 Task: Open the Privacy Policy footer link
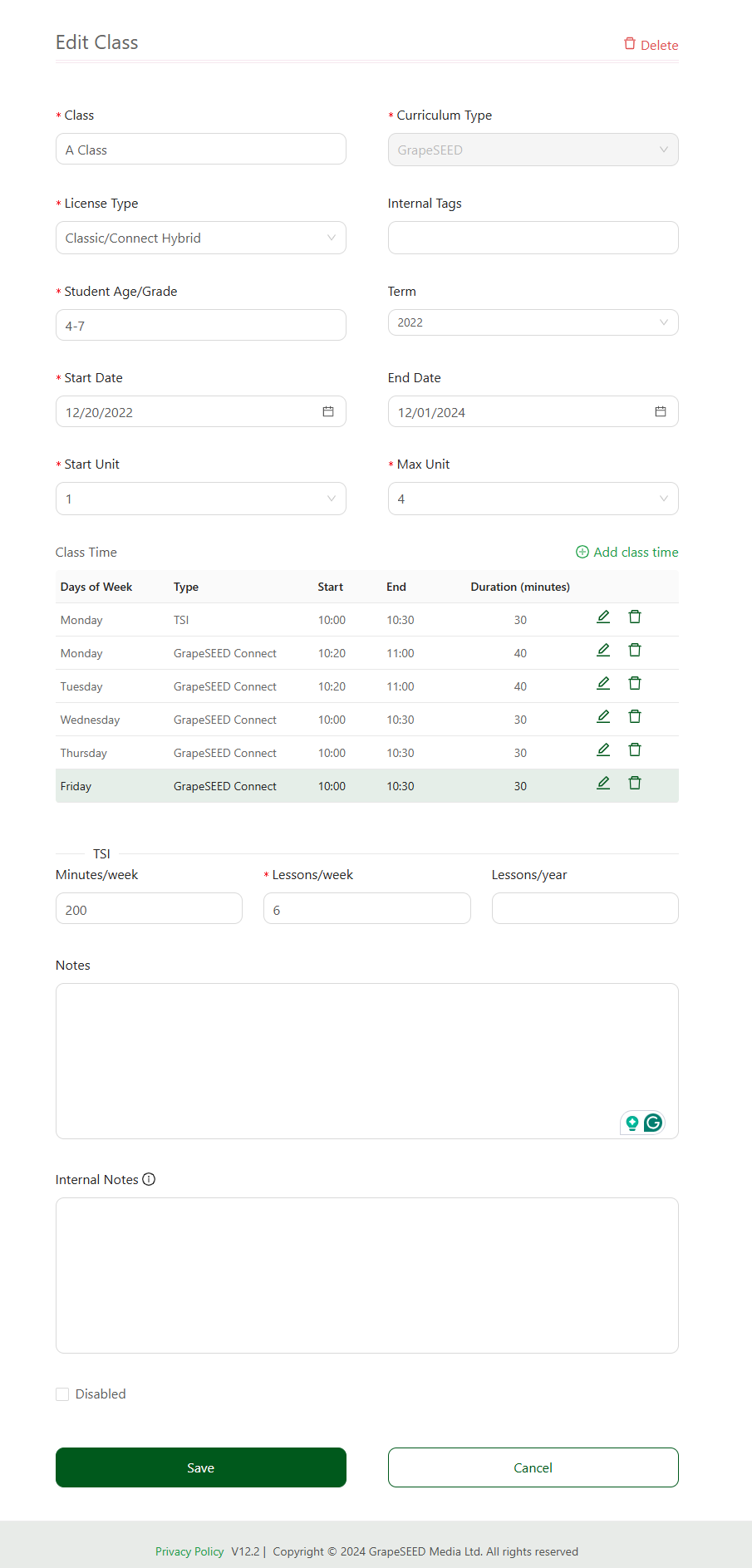(189, 1551)
